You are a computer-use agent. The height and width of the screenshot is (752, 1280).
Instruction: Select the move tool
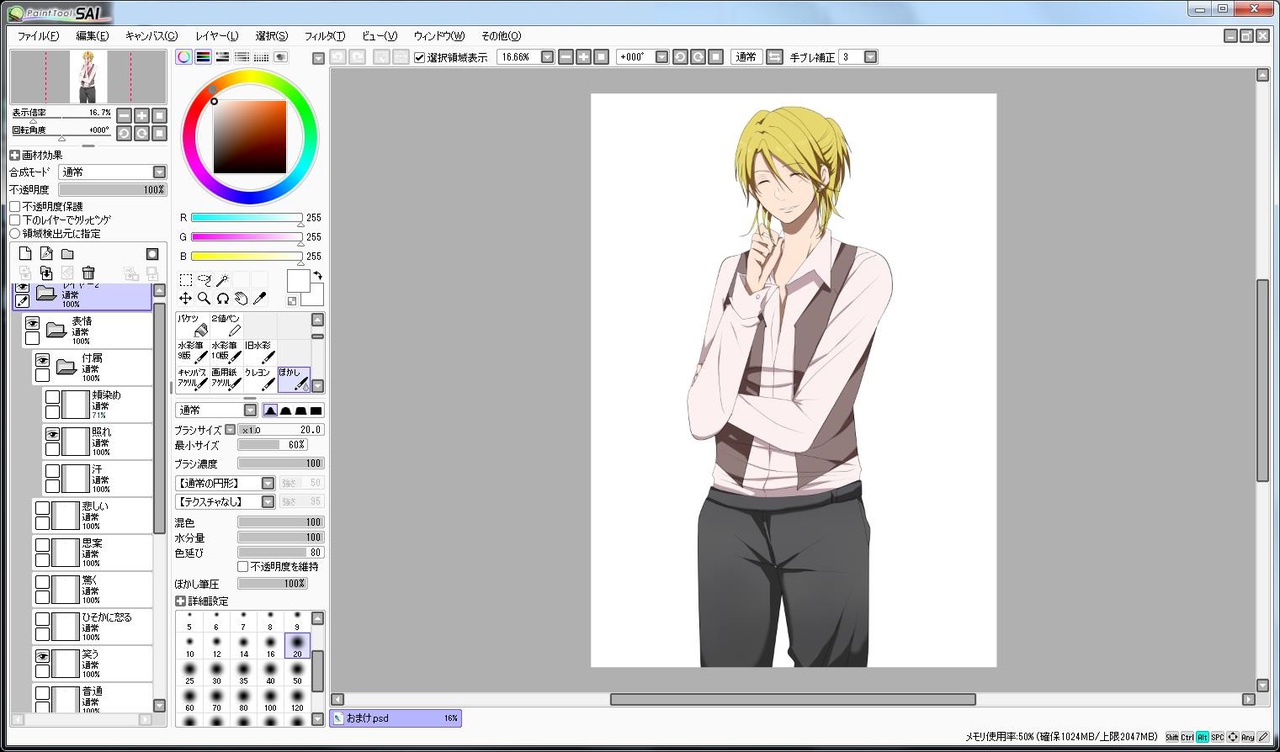pos(186,298)
